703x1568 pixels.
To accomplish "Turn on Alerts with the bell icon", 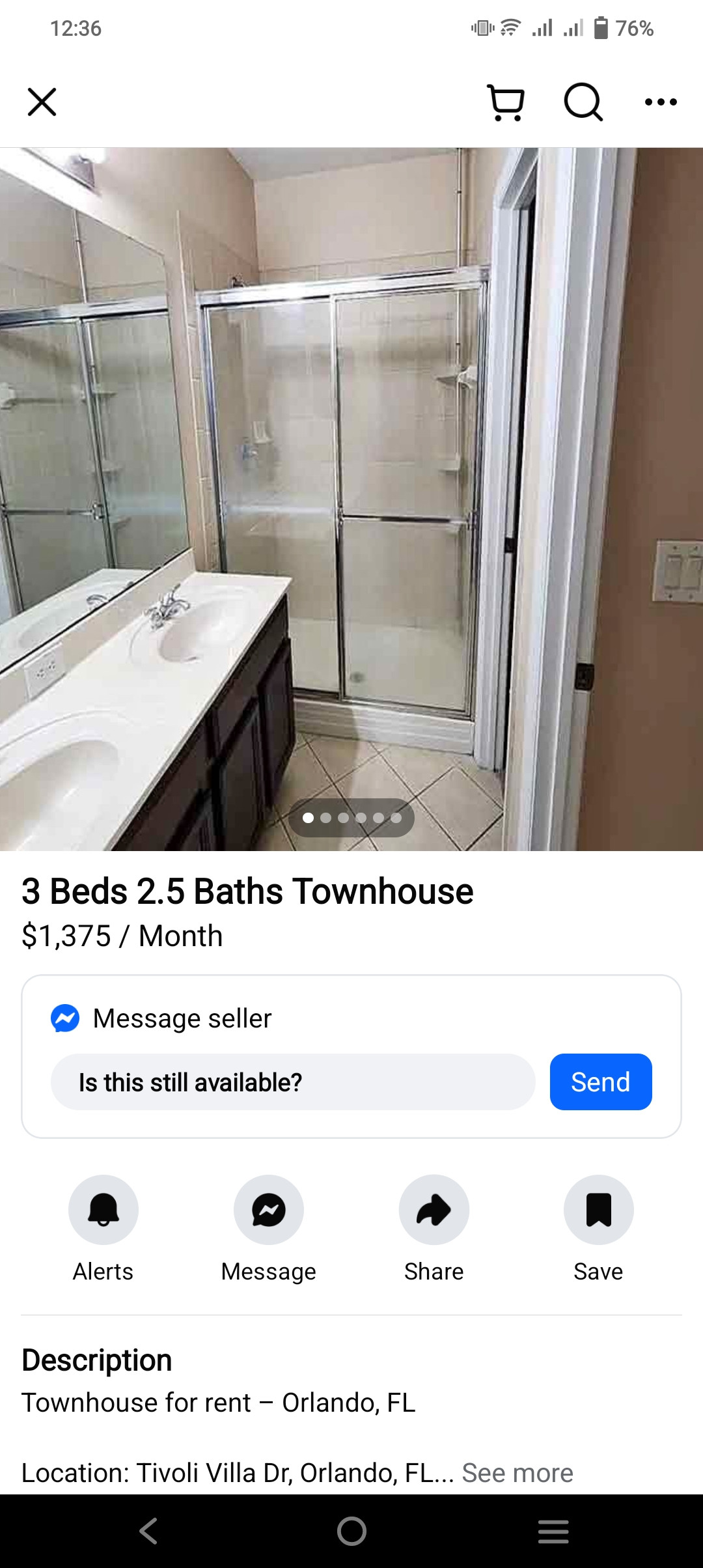I will [x=103, y=1210].
